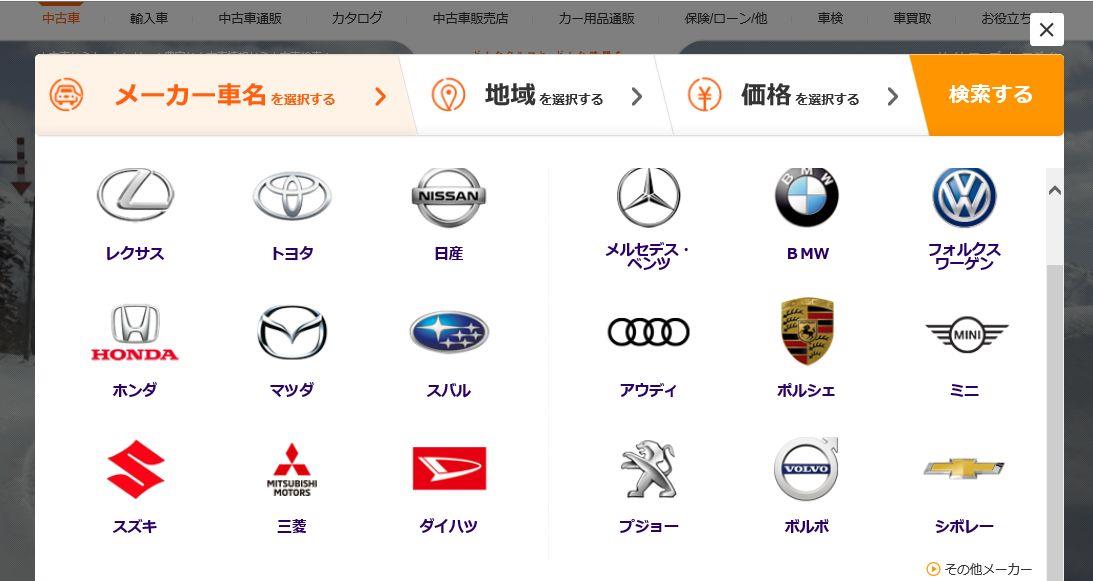Switch to 価格を選択する step
The height and width of the screenshot is (581, 1093).
pyautogui.click(x=790, y=95)
